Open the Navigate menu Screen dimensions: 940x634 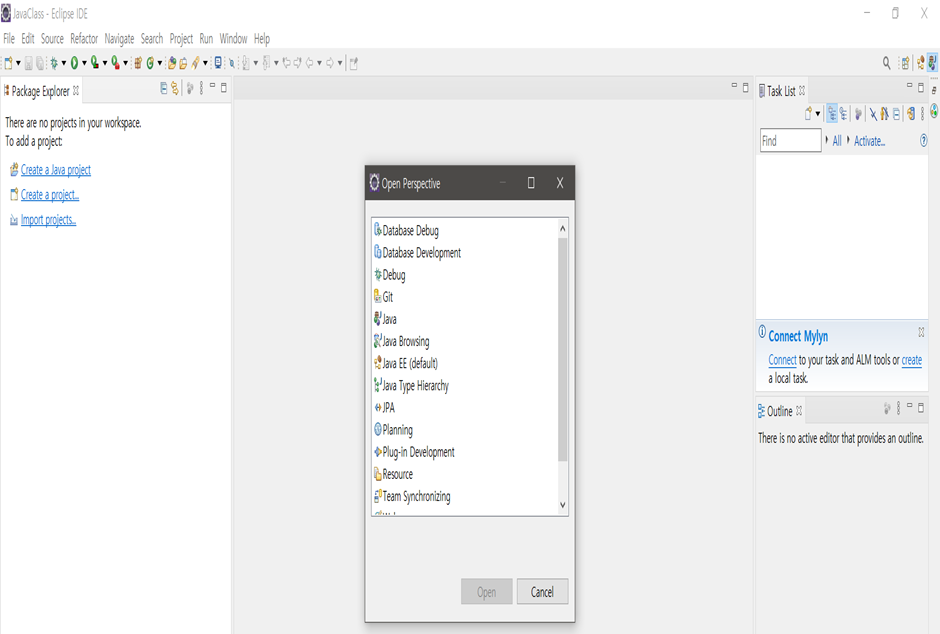pos(119,39)
